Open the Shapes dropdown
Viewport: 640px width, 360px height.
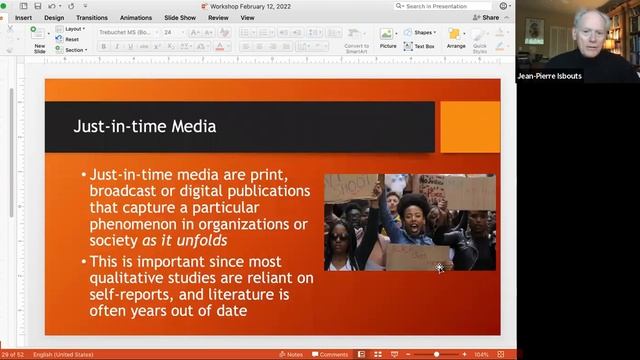(420, 32)
